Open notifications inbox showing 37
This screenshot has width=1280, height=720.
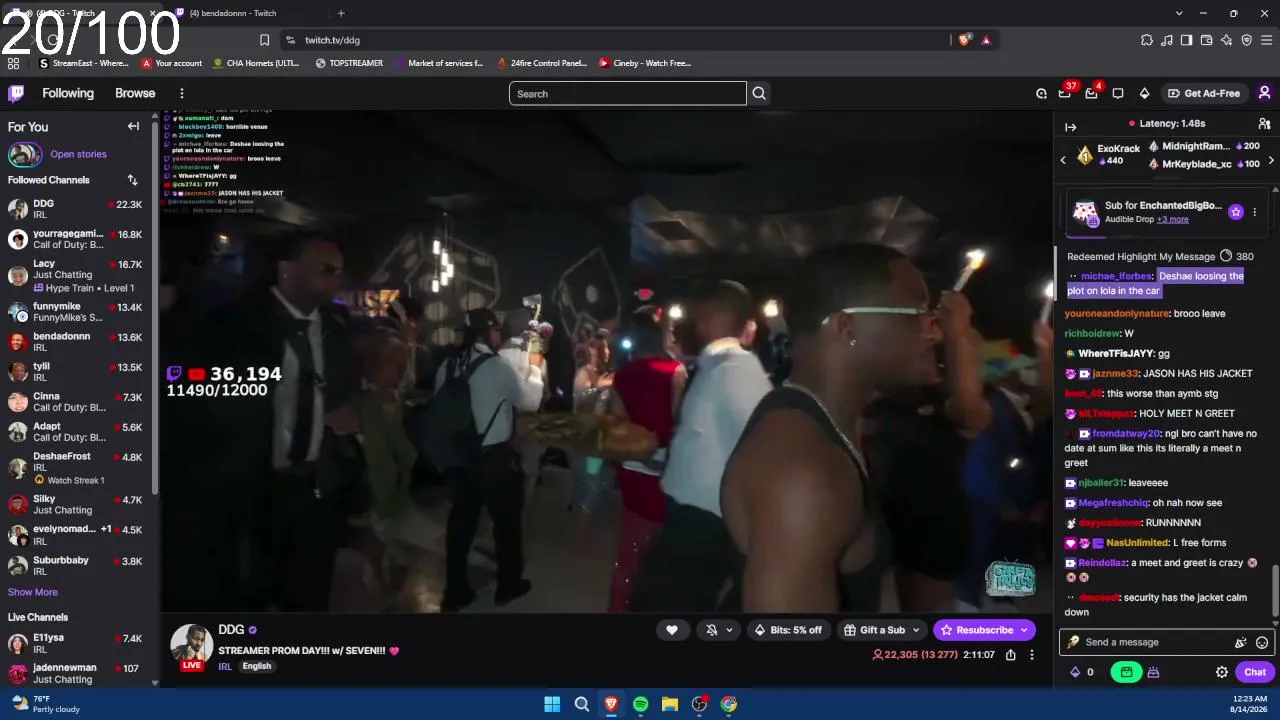pyautogui.click(x=1066, y=93)
